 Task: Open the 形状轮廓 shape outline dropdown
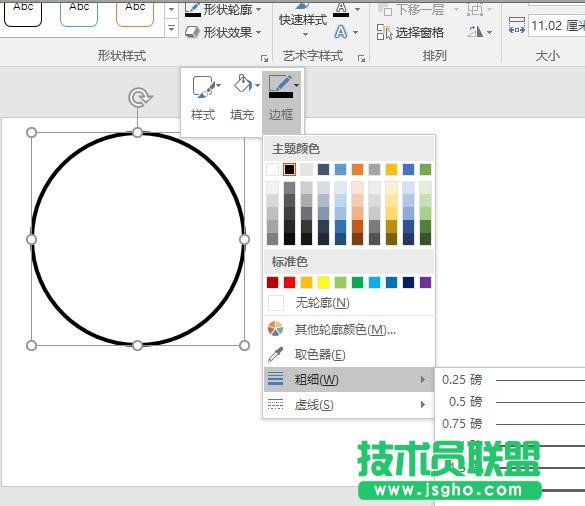tap(223, 10)
